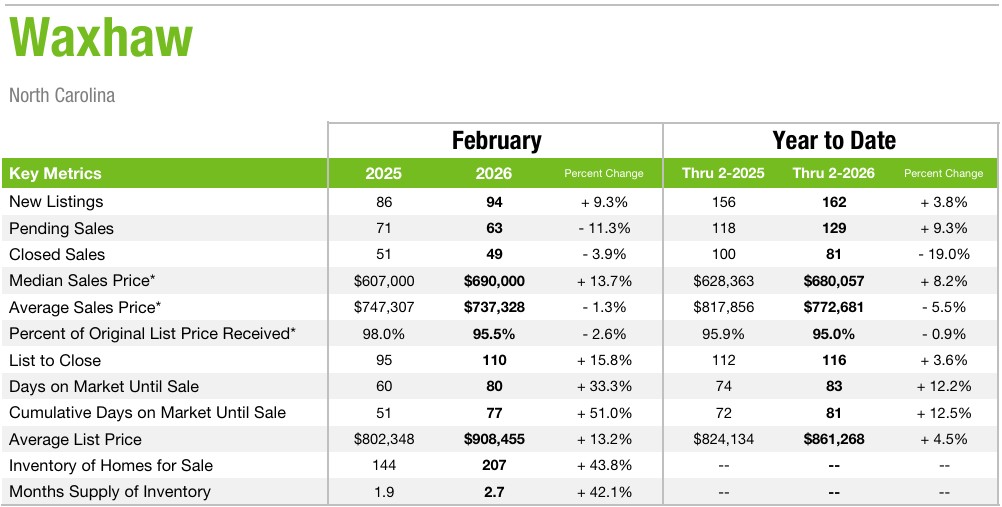This screenshot has height=507, width=1002.
Task: Click the Months Supply of Inventory label
Action: click(x=110, y=491)
